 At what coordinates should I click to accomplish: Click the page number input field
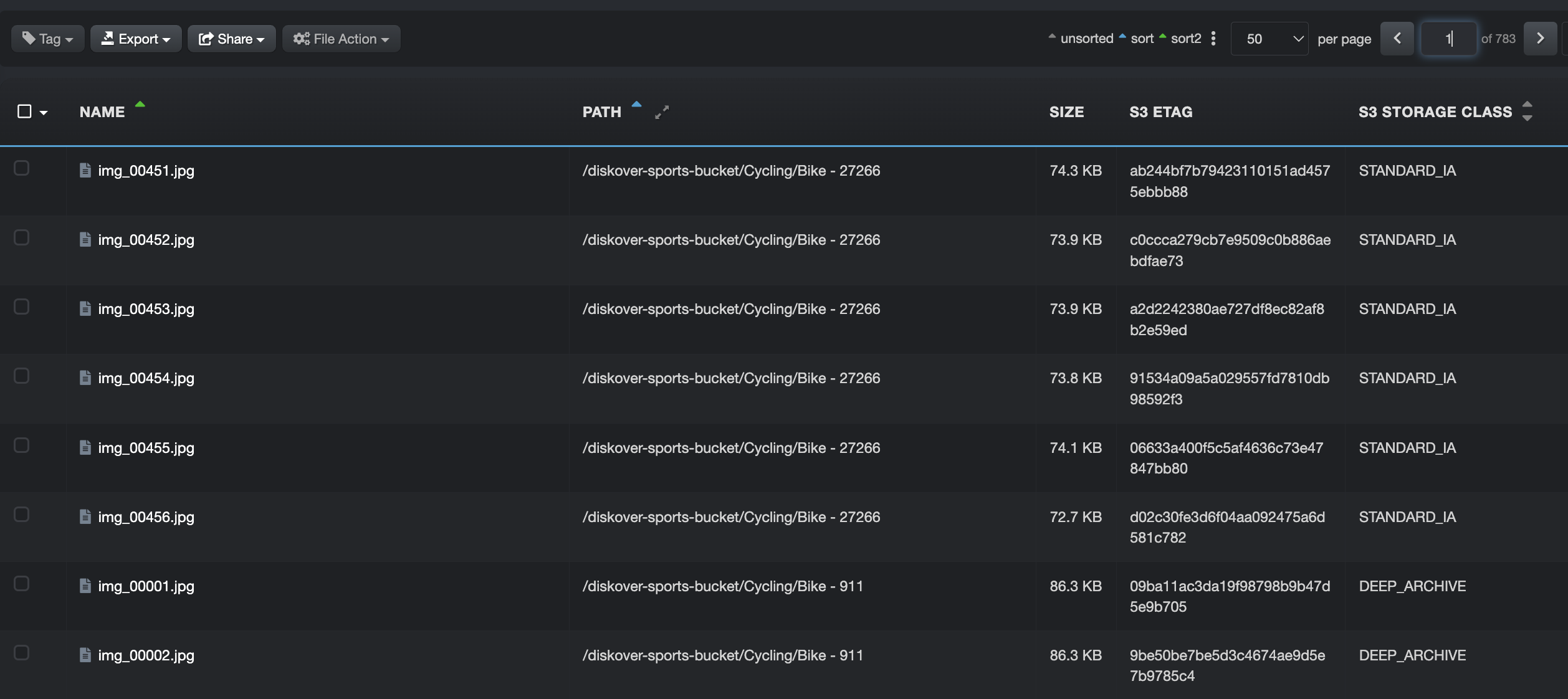pyautogui.click(x=1448, y=39)
